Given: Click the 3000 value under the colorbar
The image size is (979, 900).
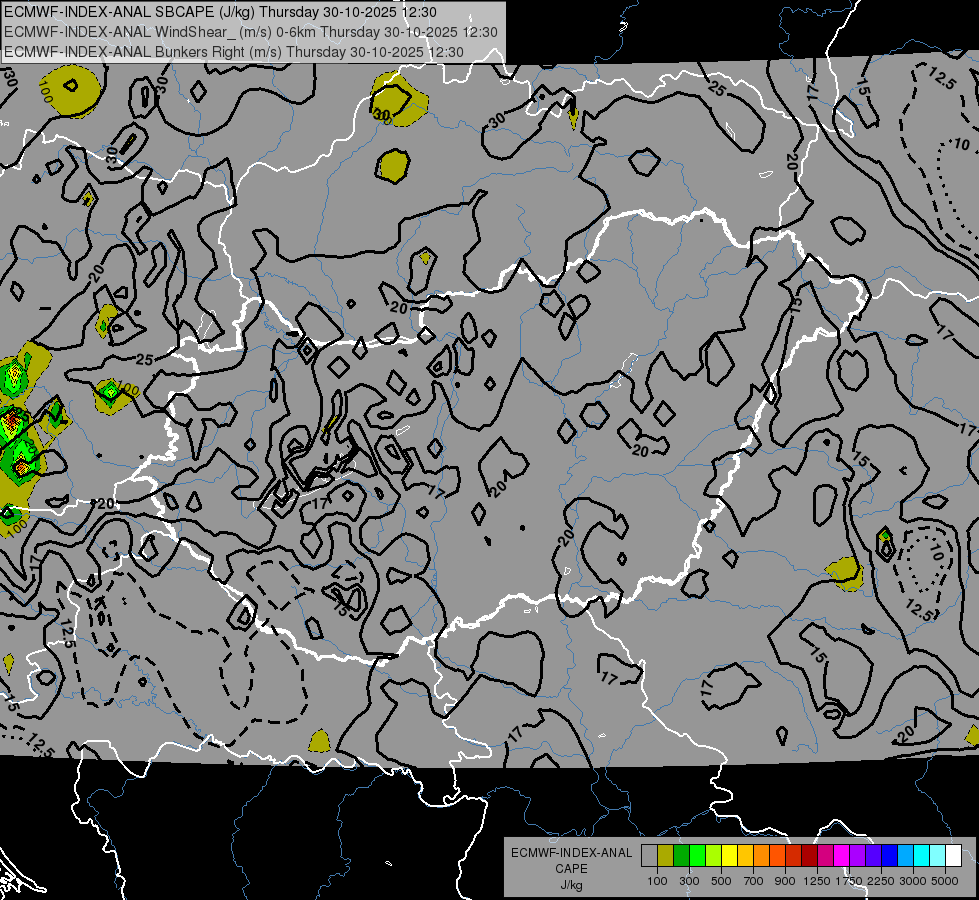Looking at the screenshot, I should tap(913, 881).
